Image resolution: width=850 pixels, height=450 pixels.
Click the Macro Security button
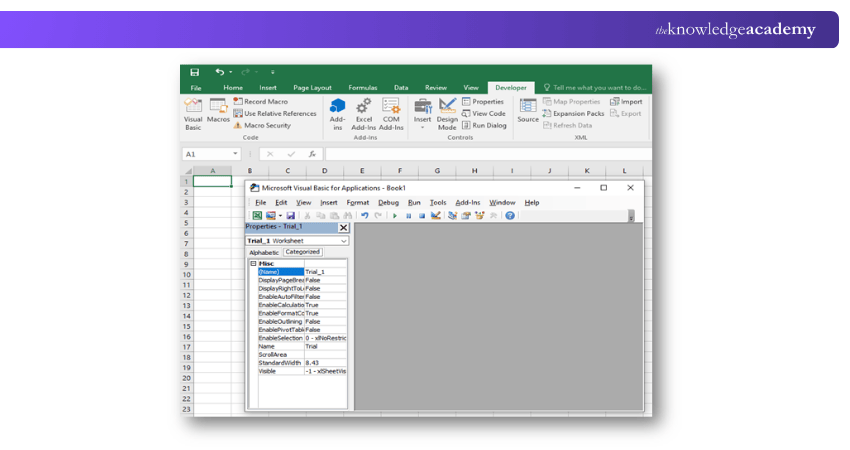(x=262, y=125)
